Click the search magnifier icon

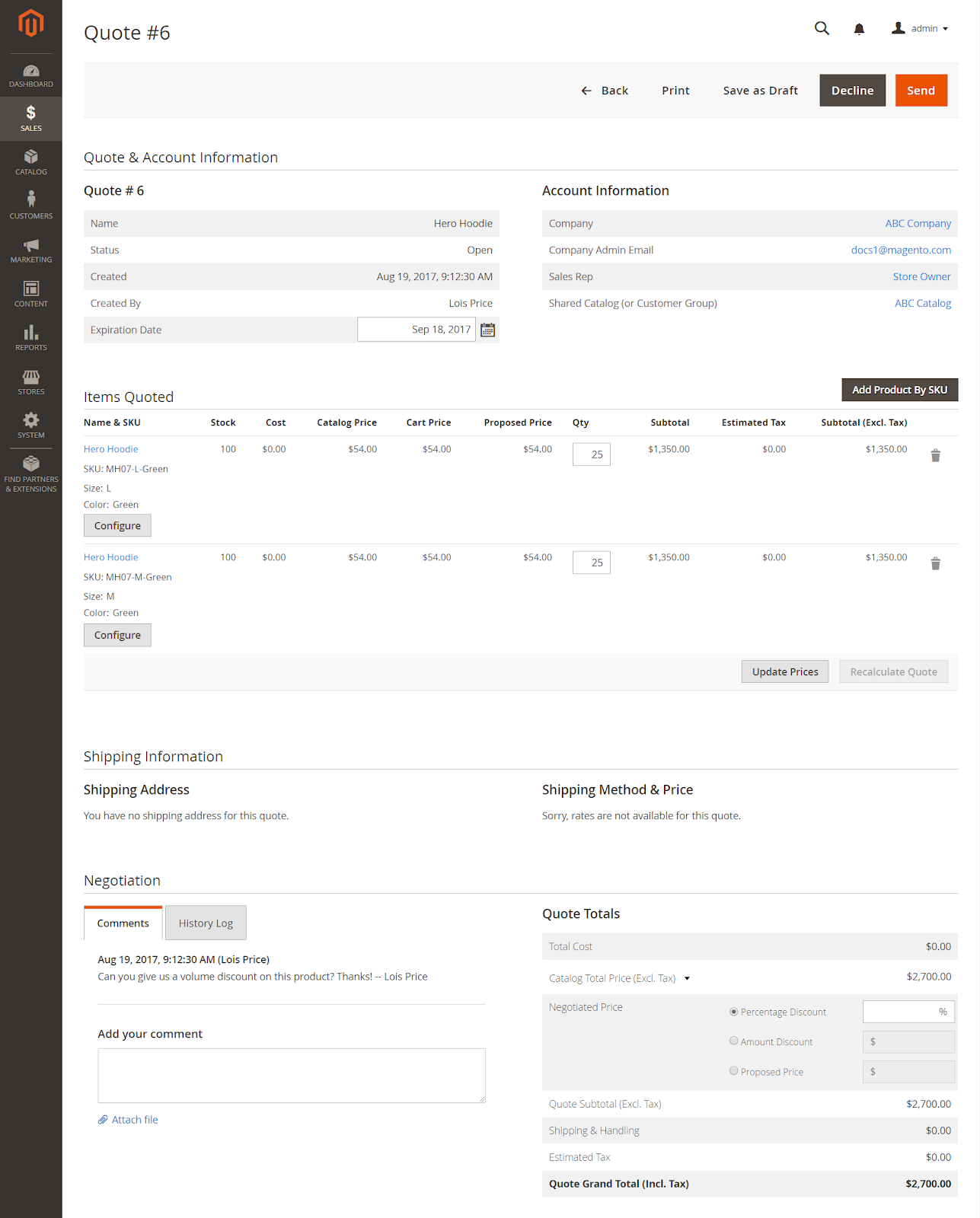tap(822, 28)
